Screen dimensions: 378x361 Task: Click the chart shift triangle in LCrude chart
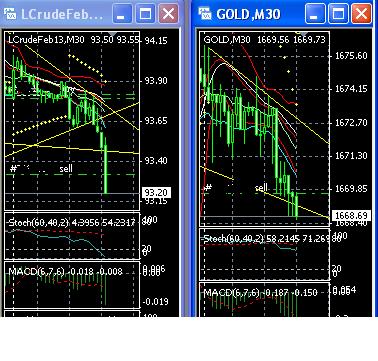(x=112, y=34)
